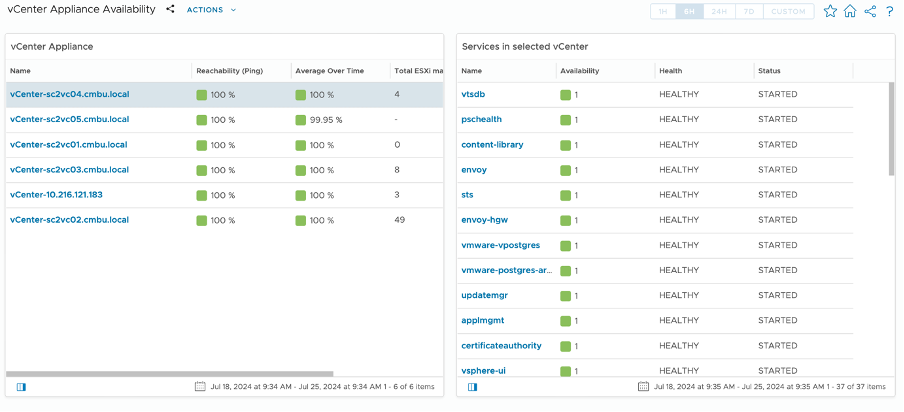This screenshot has height=412, width=904.
Task: Select the 24H time range
Action: [719, 12]
